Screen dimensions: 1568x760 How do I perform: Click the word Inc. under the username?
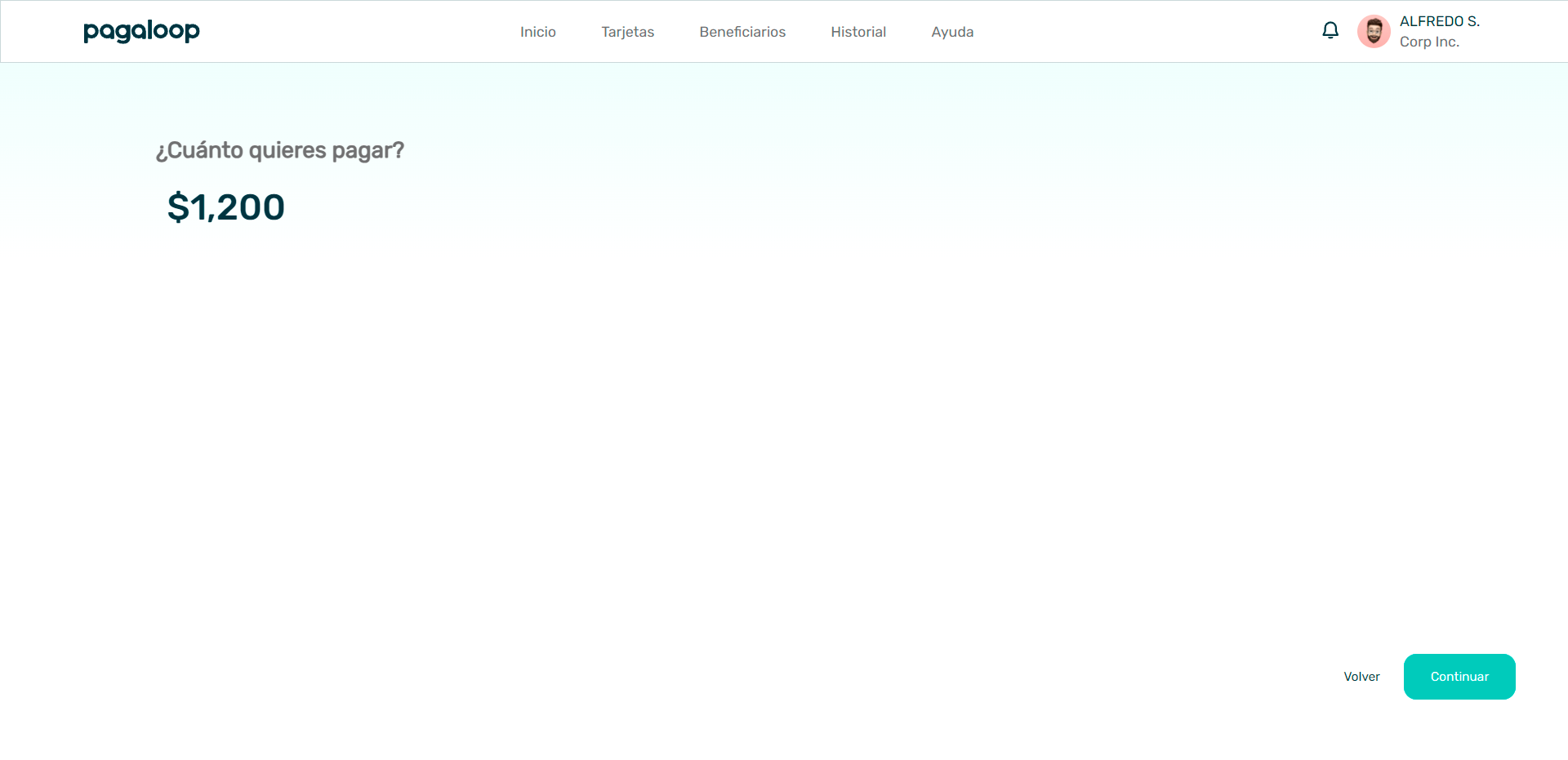click(1447, 42)
